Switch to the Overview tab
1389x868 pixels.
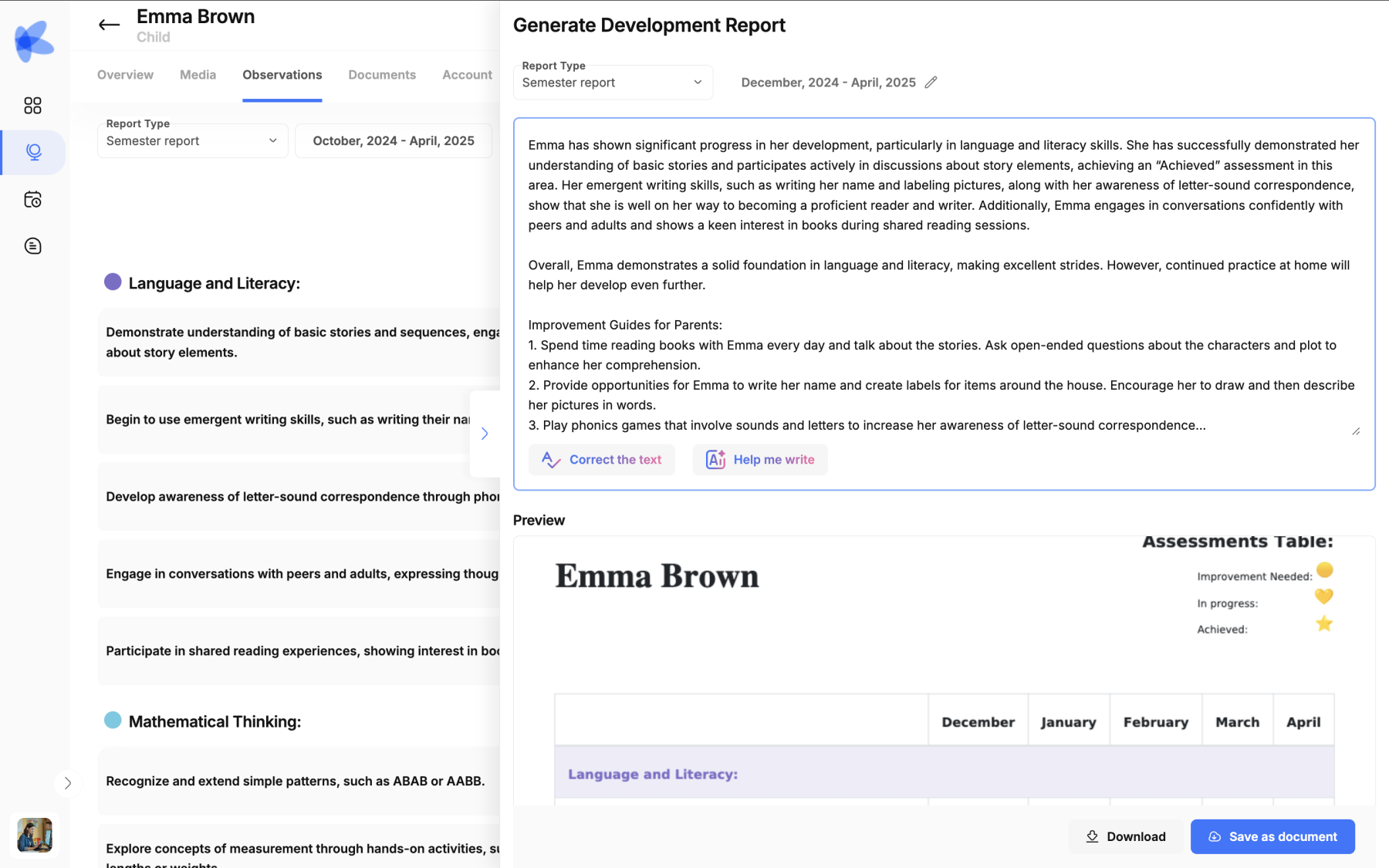tap(125, 75)
